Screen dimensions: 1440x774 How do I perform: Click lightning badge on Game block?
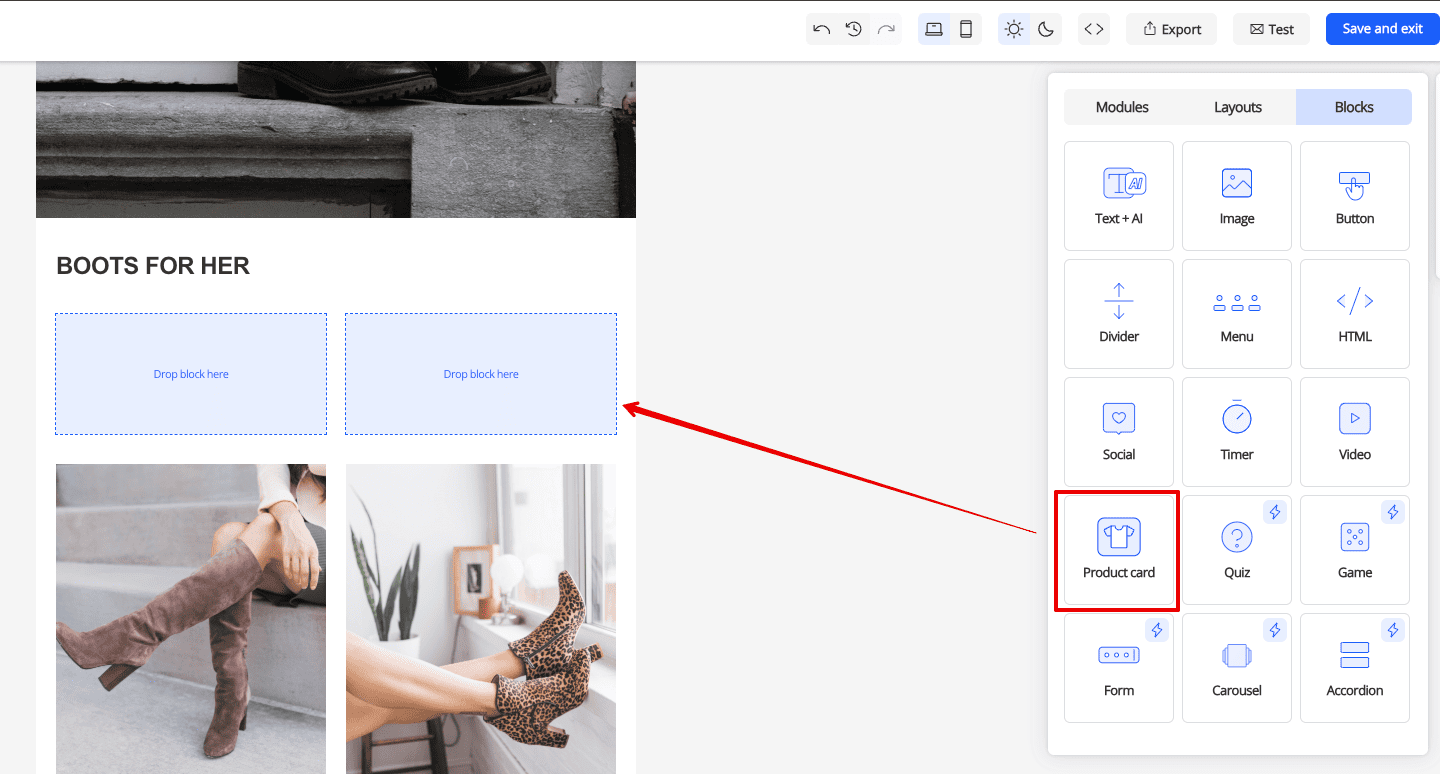(x=1393, y=512)
